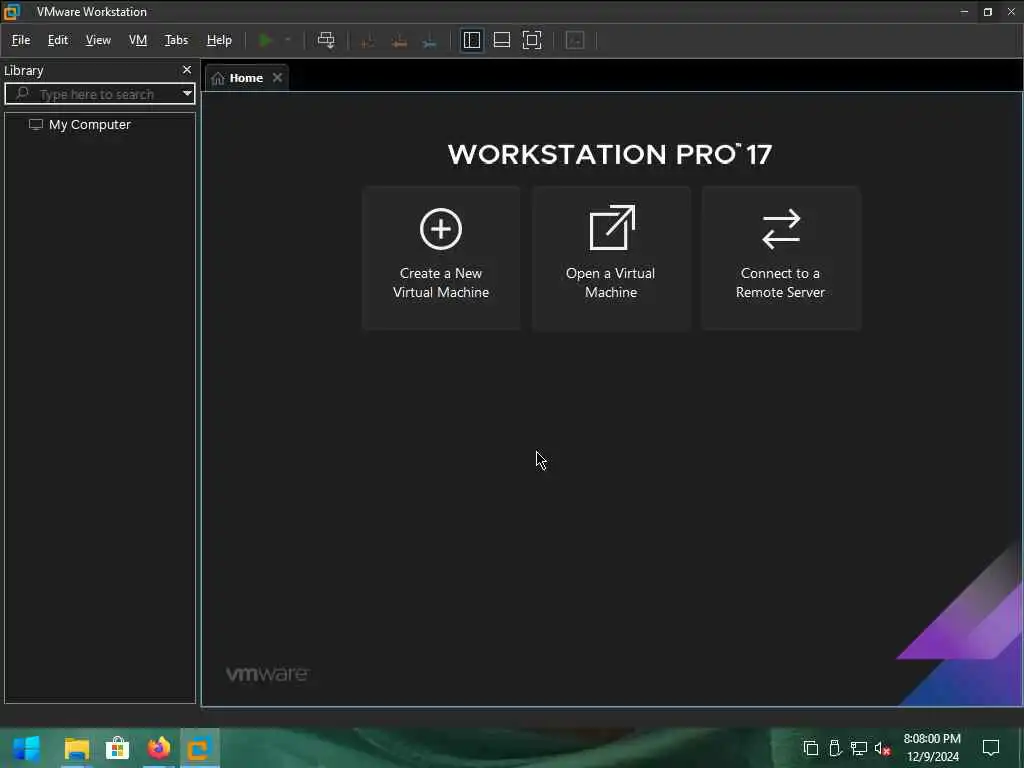Viewport: 1024px width, 768px height.
Task: Click the taskbar clock showing 8:08:00 PM
Action: click(932, 739)
